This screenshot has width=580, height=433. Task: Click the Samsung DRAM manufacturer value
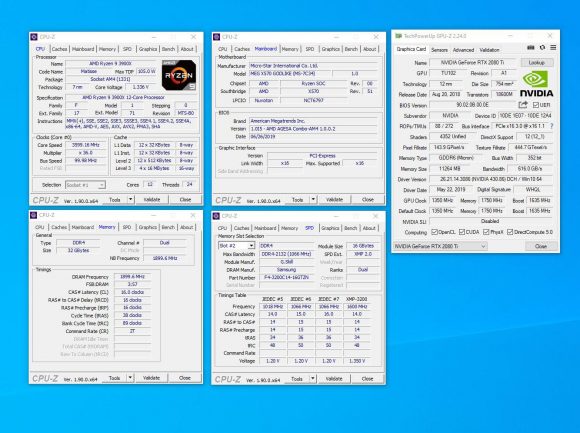287,270
